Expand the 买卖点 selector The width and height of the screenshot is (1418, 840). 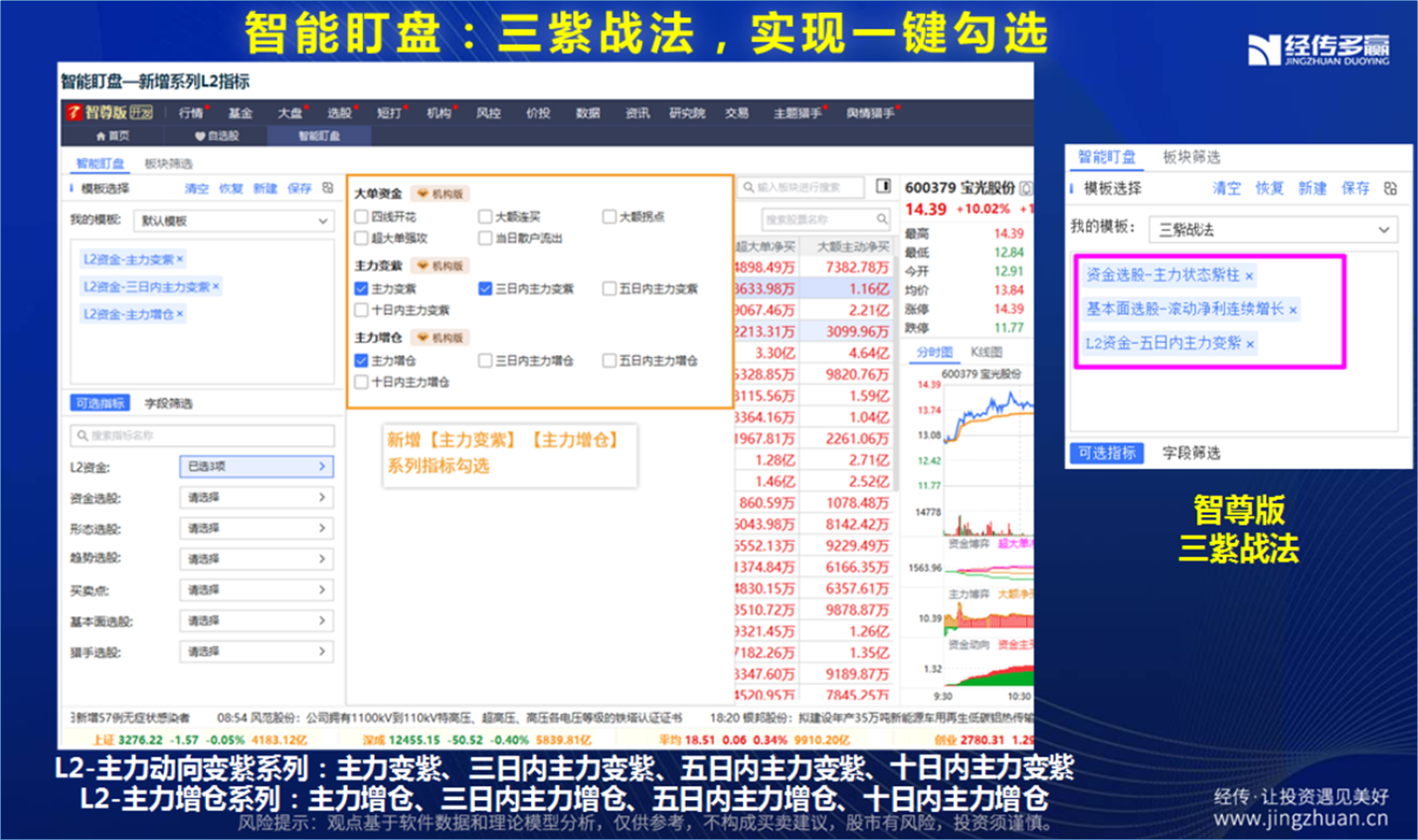(x=257, y=589)
